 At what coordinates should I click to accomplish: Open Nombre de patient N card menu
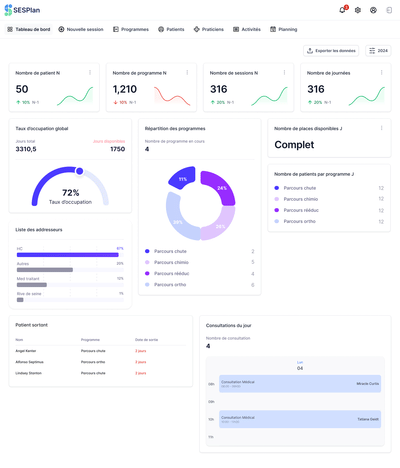click(90, 72)
